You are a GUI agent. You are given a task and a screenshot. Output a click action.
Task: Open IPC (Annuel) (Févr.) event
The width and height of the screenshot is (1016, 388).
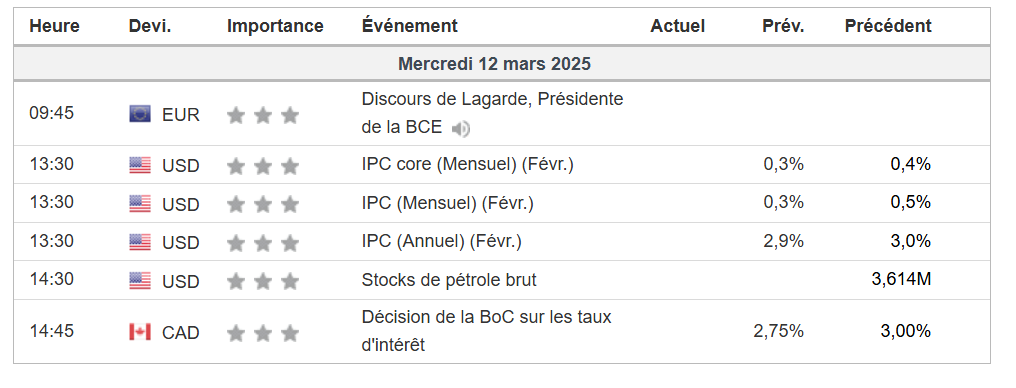tap(441, 242)
